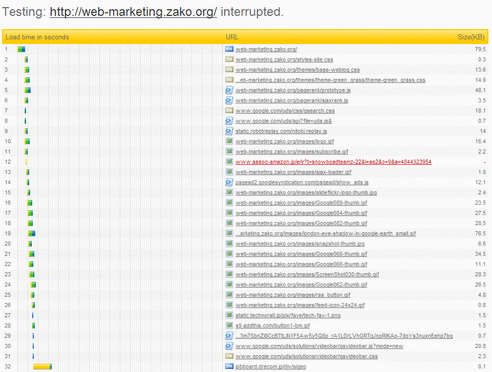Open the web-marketing.zako.org/ link in row 1

point(266,49)
